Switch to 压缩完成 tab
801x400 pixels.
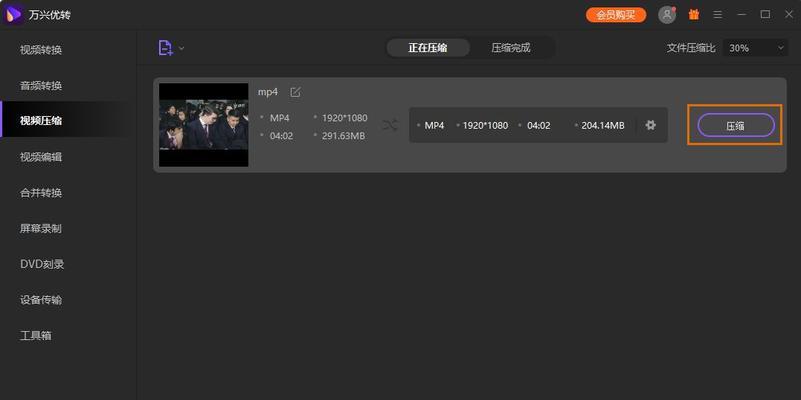point(511,48)
